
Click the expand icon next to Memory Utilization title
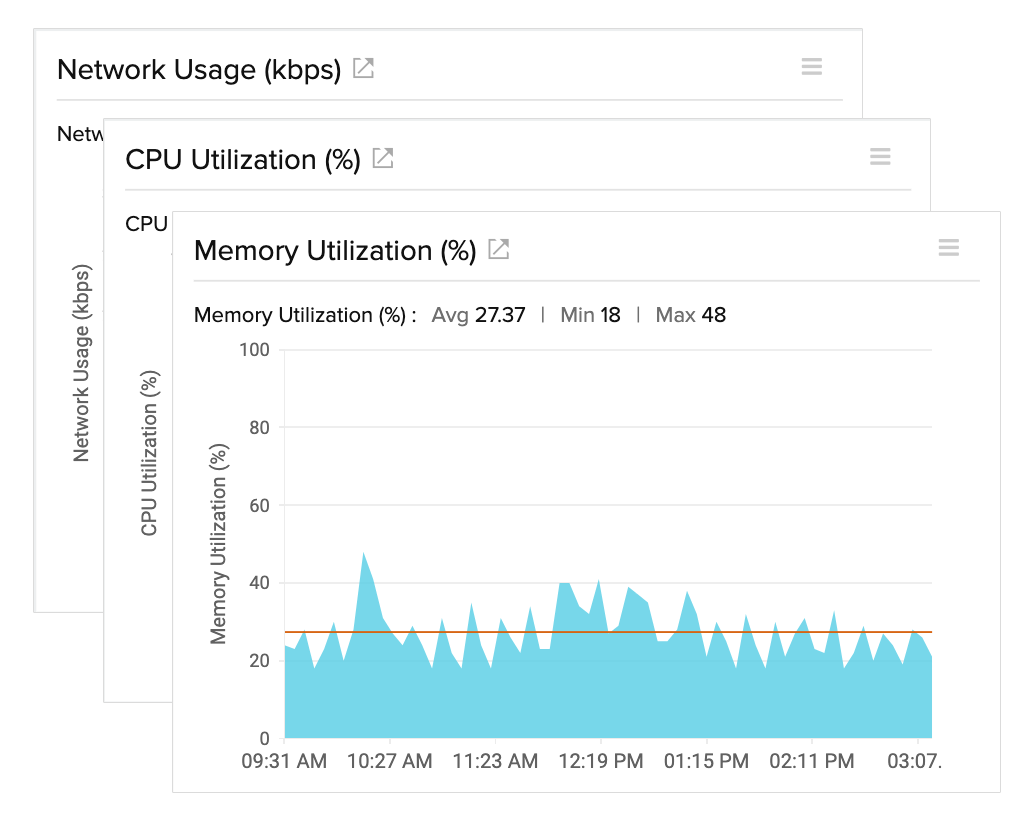point(497,251)
